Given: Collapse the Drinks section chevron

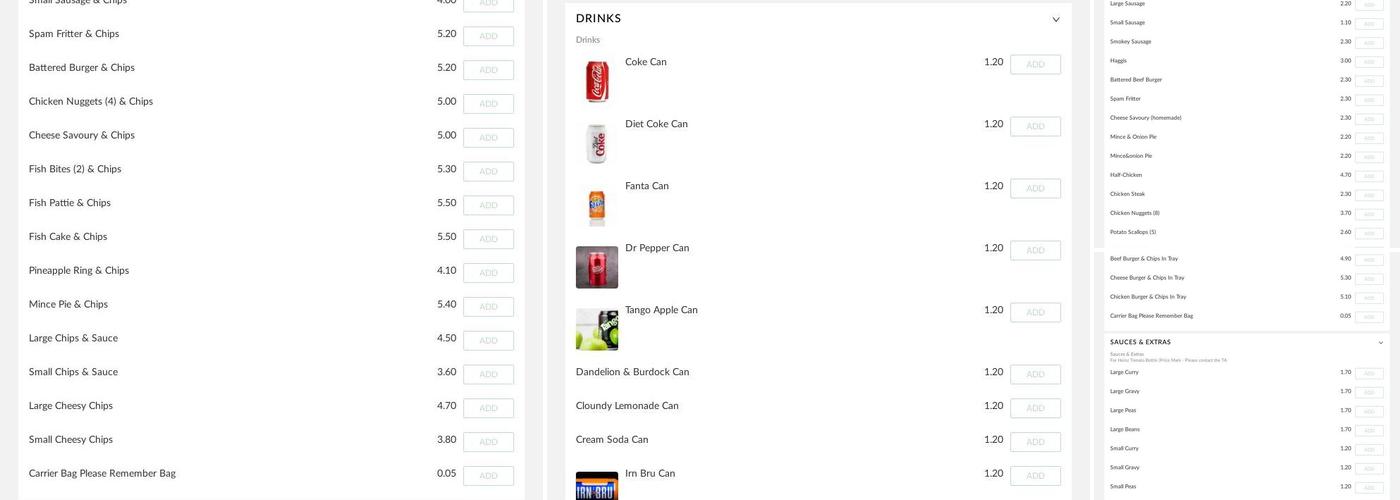Looking at the screenshot, I should [x=1056, y=19].
